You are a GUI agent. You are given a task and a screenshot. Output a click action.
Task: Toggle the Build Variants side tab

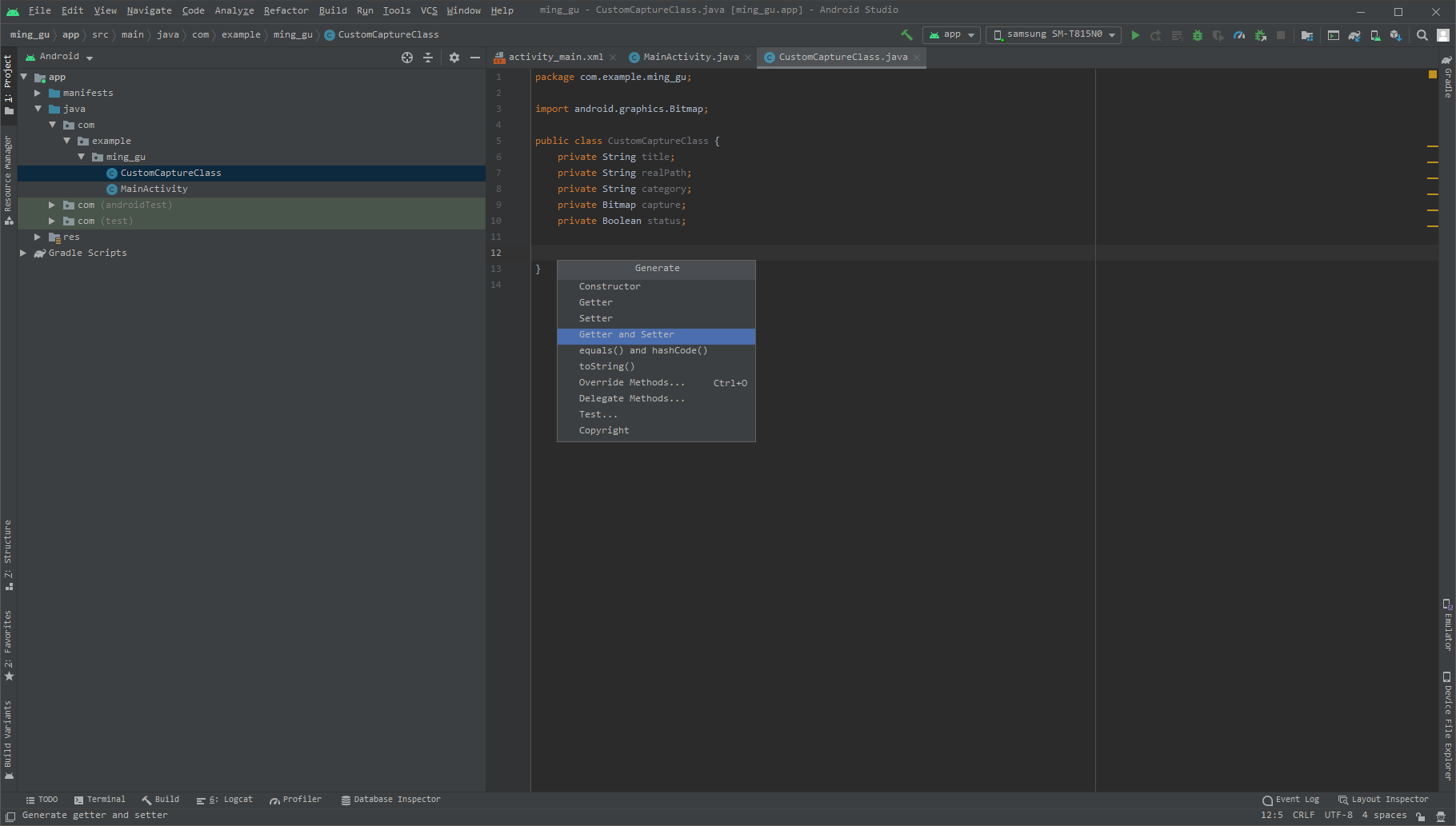click(8, 740)
